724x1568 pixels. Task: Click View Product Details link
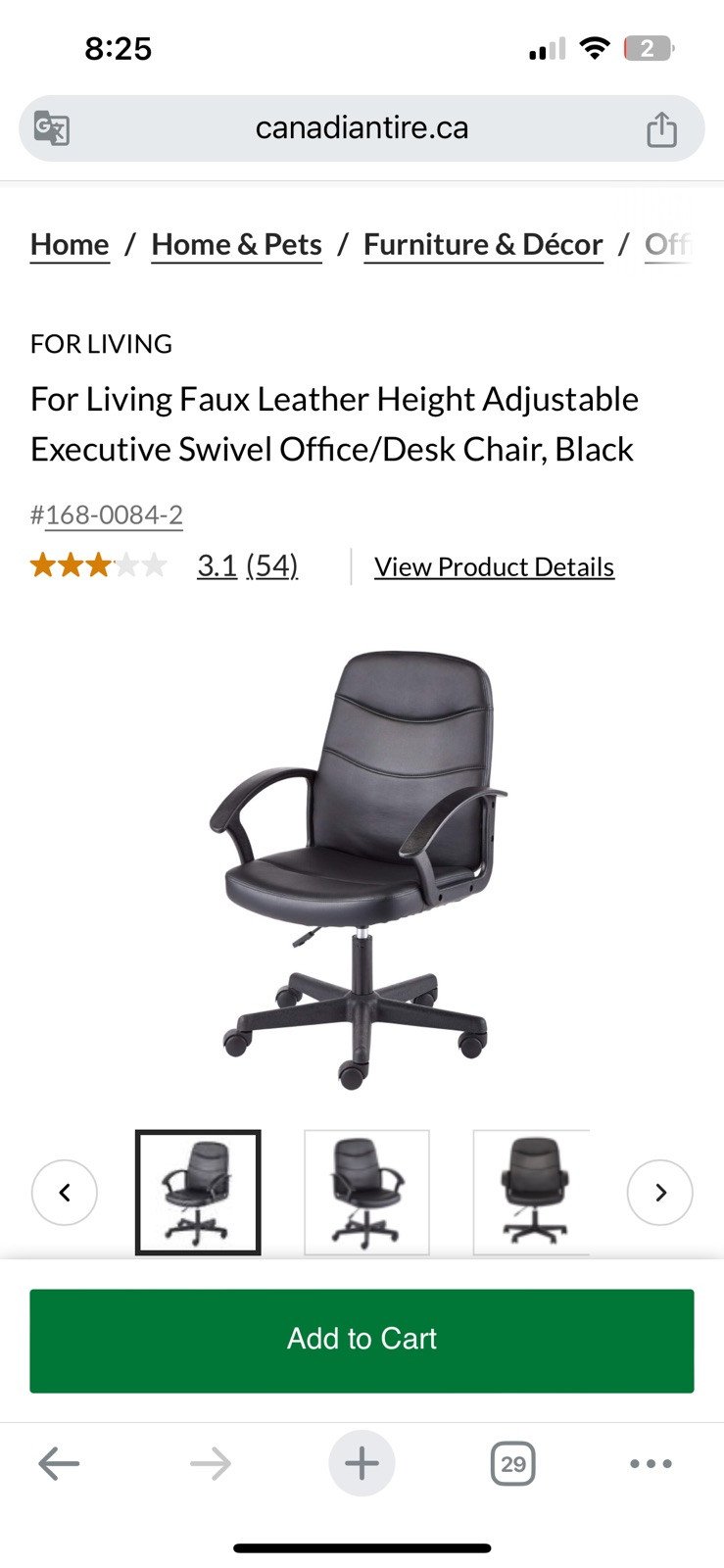495,566
